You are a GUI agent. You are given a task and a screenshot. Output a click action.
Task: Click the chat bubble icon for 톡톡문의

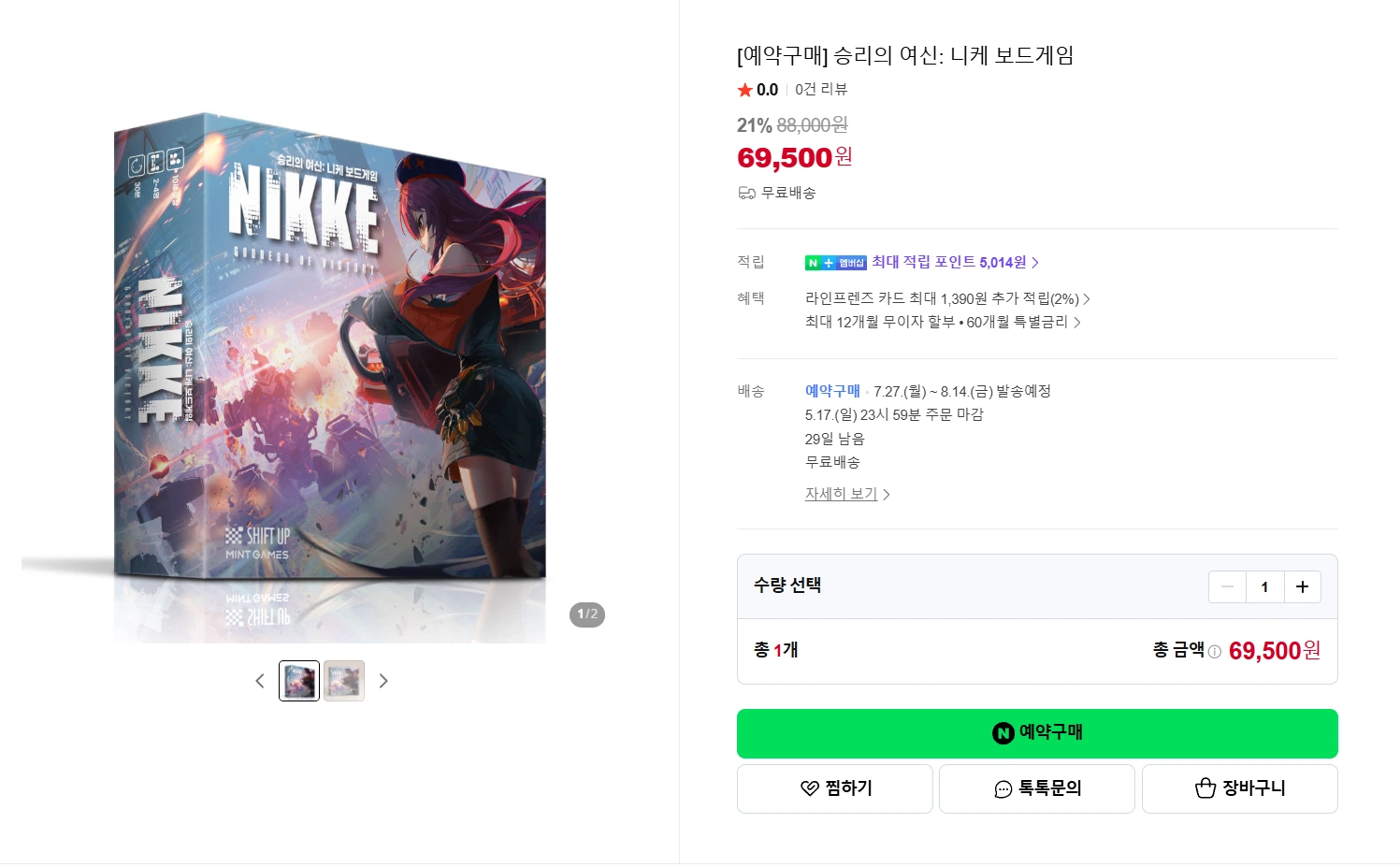tap(1003, 789)
